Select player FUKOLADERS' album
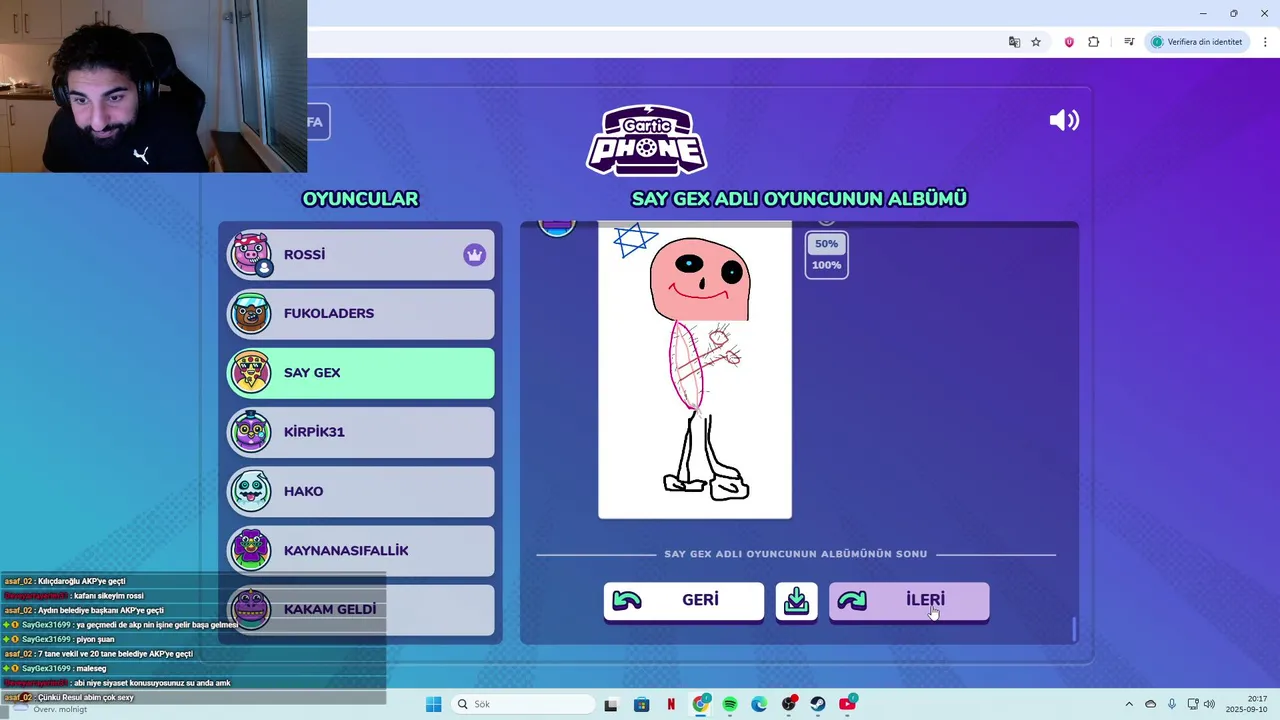Screen dimensions: 1280x720 (360, 314)
